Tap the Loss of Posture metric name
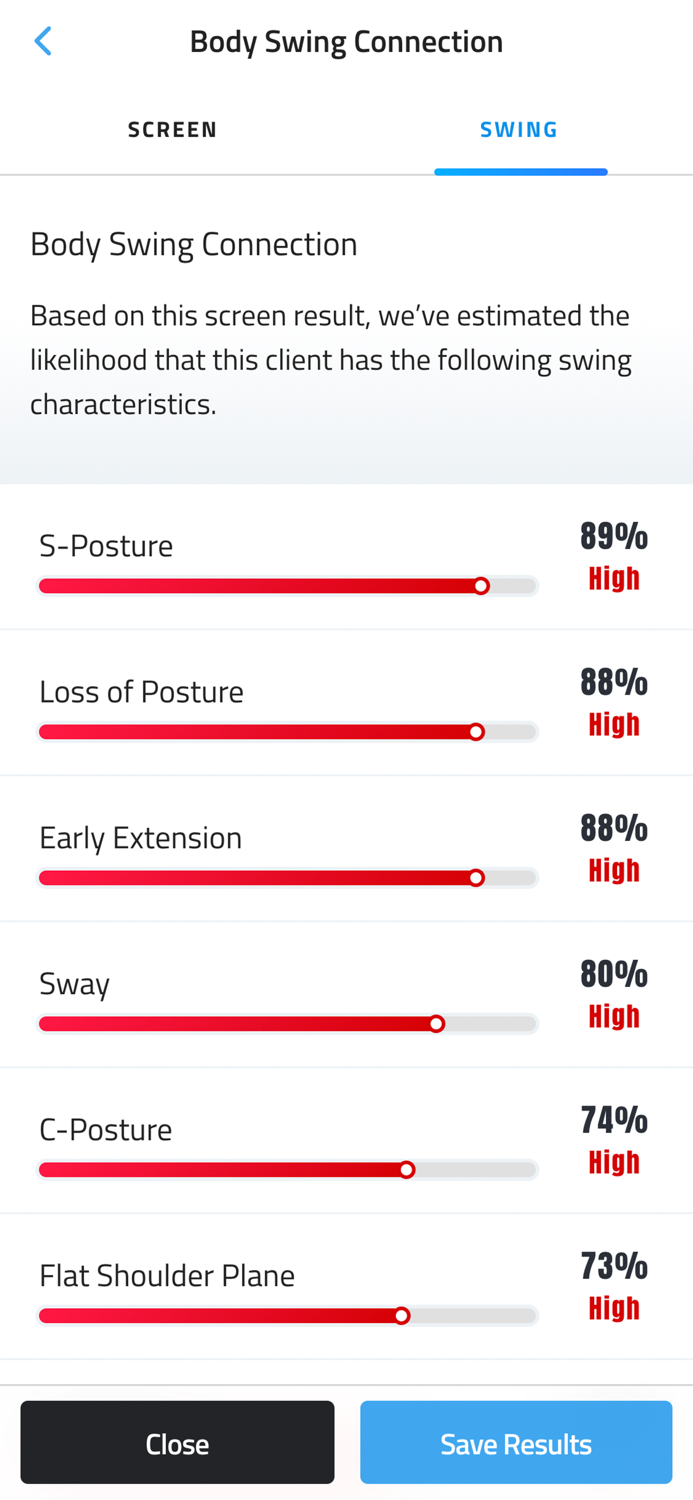Image resolution: width=693 pixels, height=1500 pixels. [141, 691]
